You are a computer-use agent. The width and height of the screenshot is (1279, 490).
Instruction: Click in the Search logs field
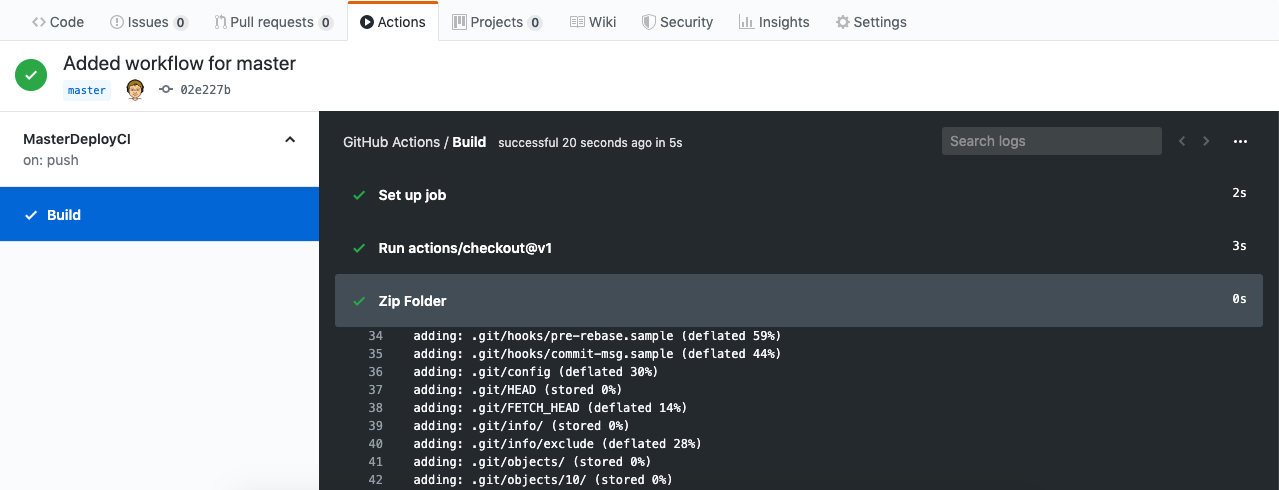click(1051, 141)
